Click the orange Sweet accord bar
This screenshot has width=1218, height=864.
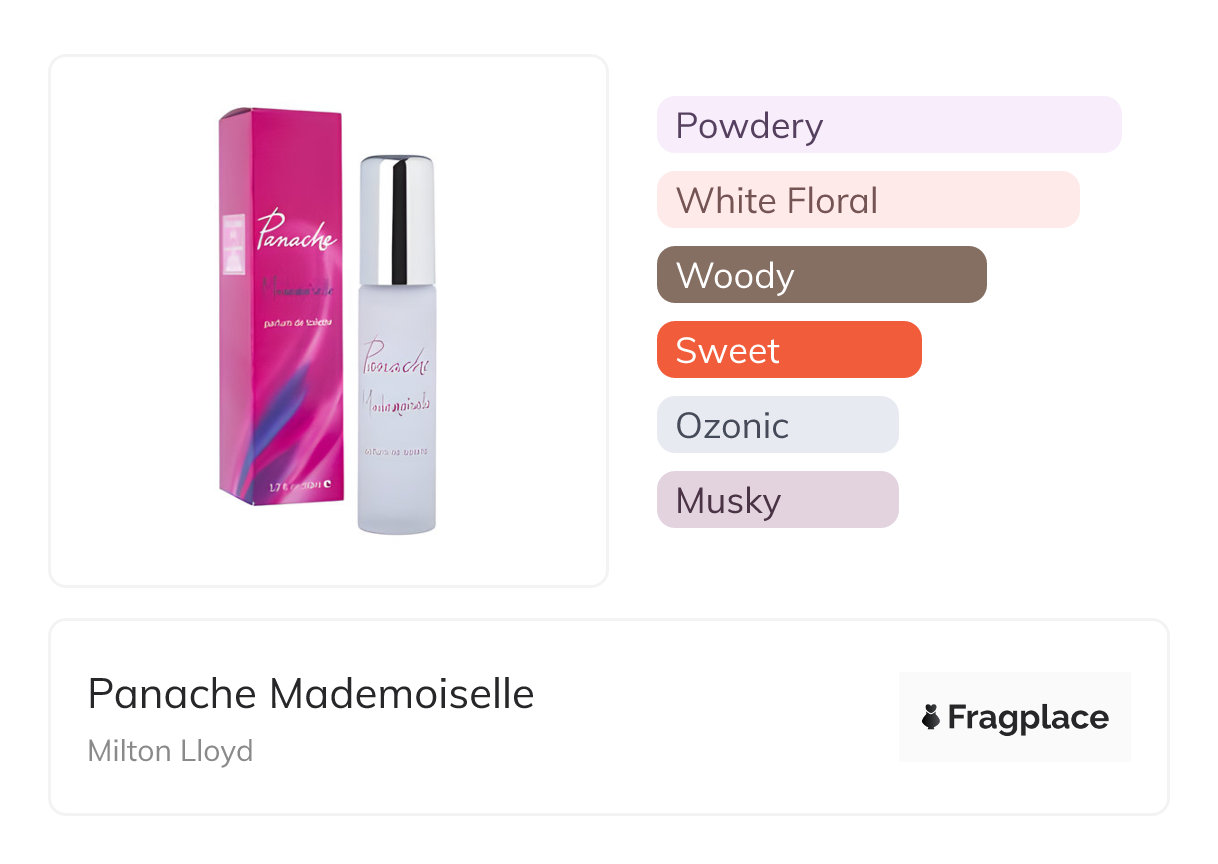788,350
